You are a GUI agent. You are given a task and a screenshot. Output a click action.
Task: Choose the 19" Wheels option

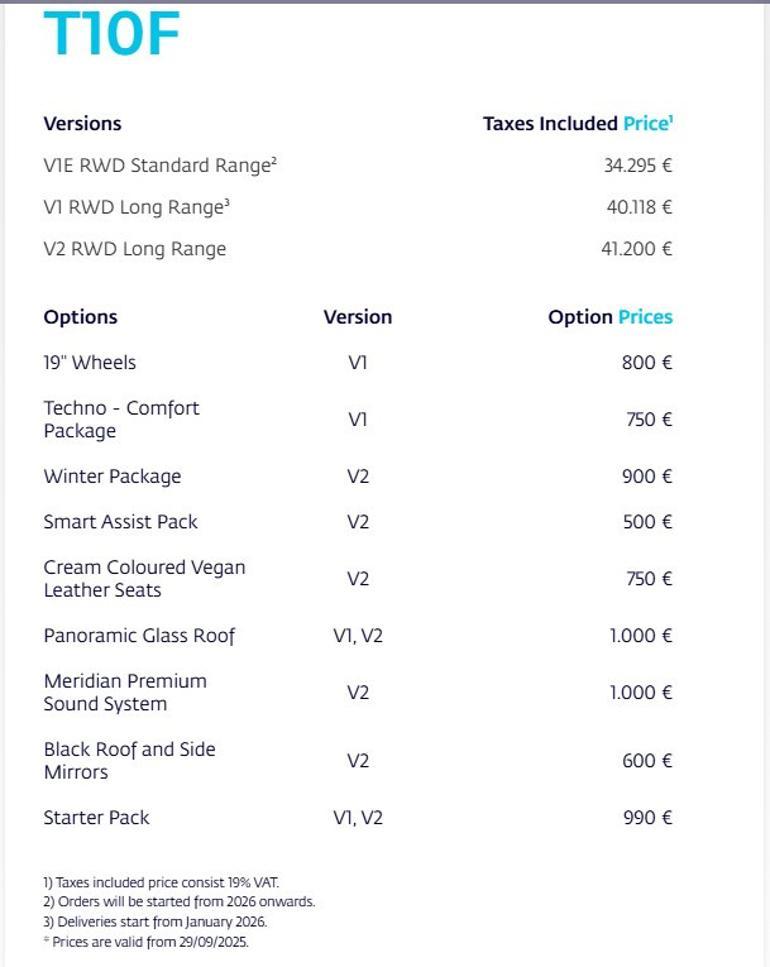point(90,362)
